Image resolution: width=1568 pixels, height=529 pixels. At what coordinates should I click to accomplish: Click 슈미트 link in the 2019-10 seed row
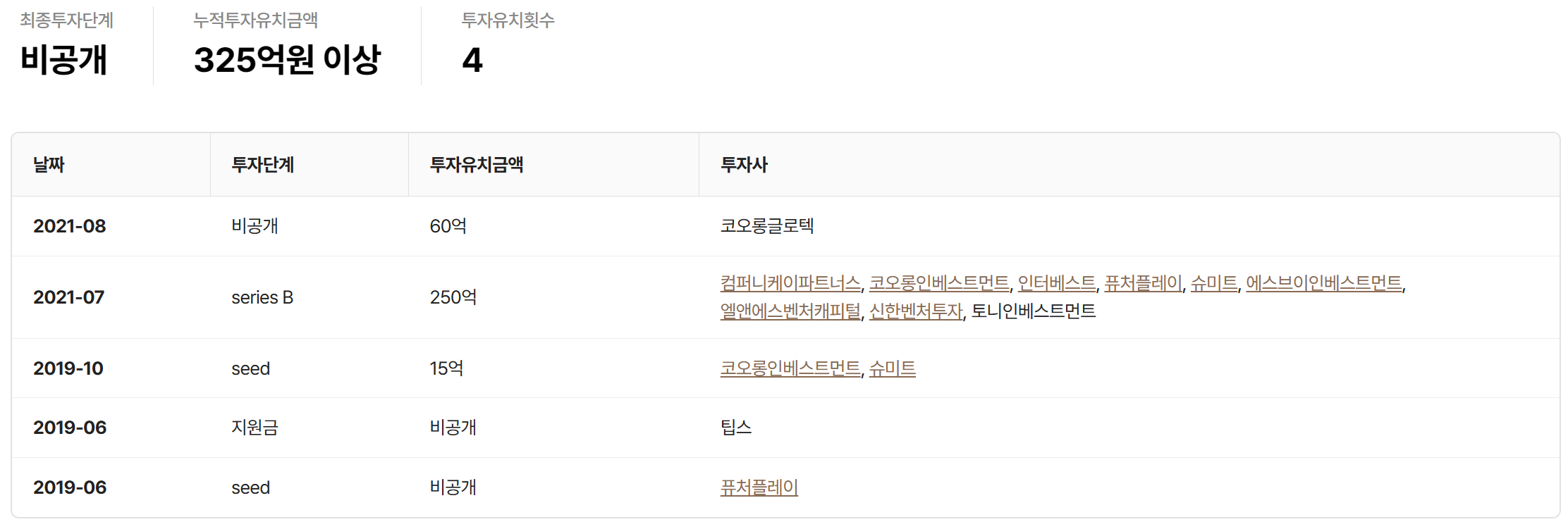[892, 368]
